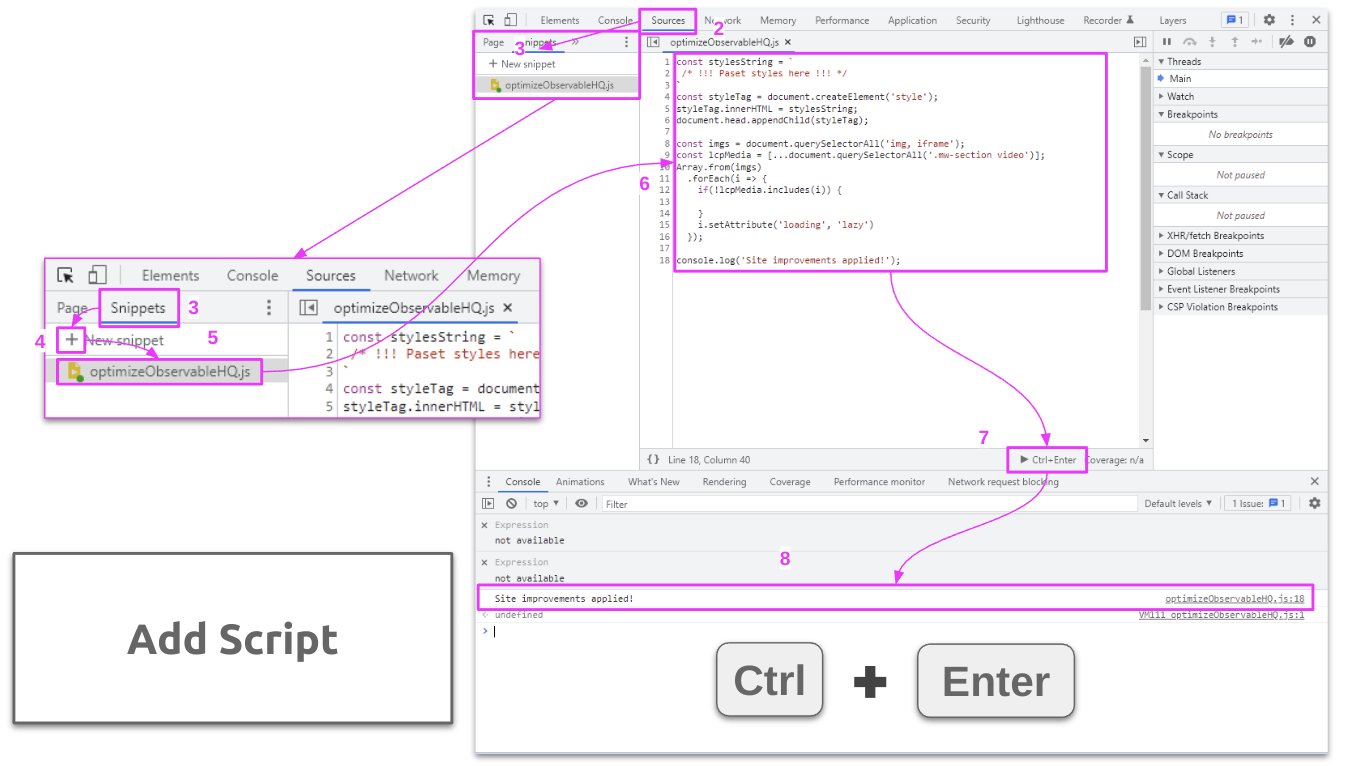Open the more tools three-dot icon
Screen dimensions: 1346x766
coord(1293,19)
